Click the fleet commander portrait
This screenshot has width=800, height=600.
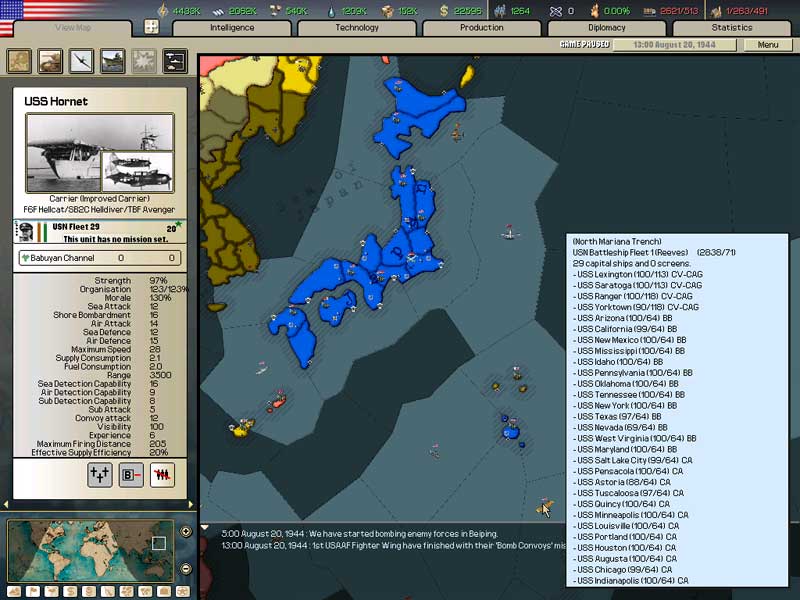[26, 232]
